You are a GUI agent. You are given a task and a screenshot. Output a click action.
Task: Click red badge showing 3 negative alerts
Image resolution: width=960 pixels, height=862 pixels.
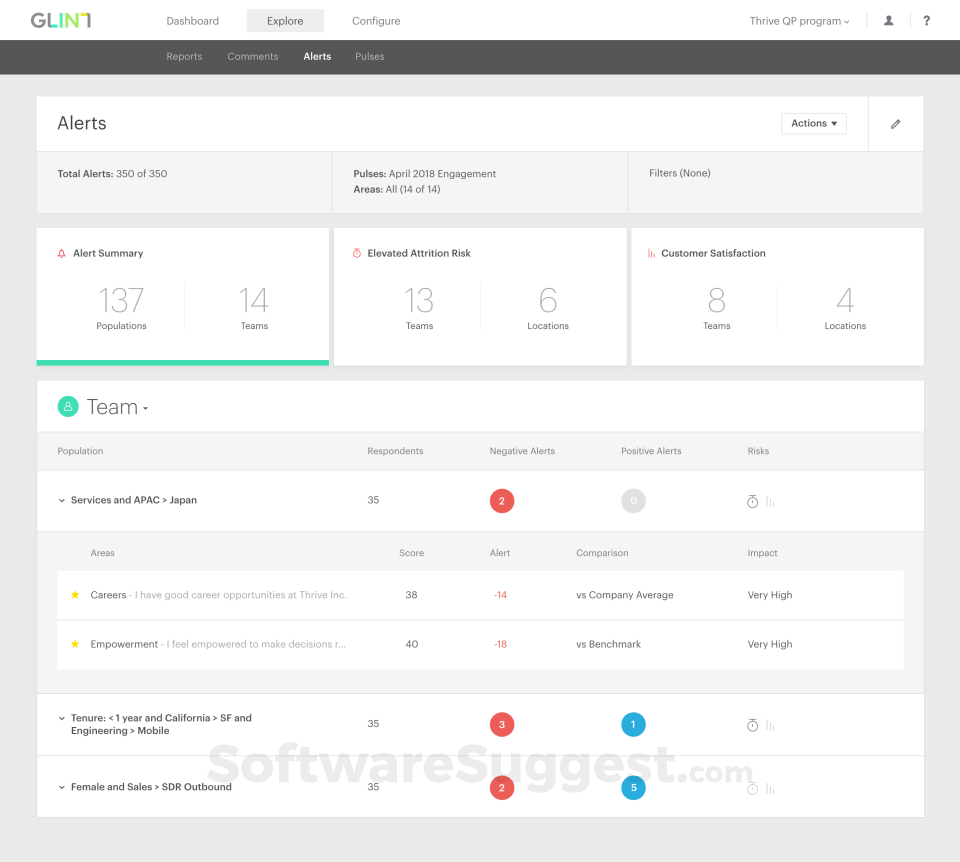[502, 725]
